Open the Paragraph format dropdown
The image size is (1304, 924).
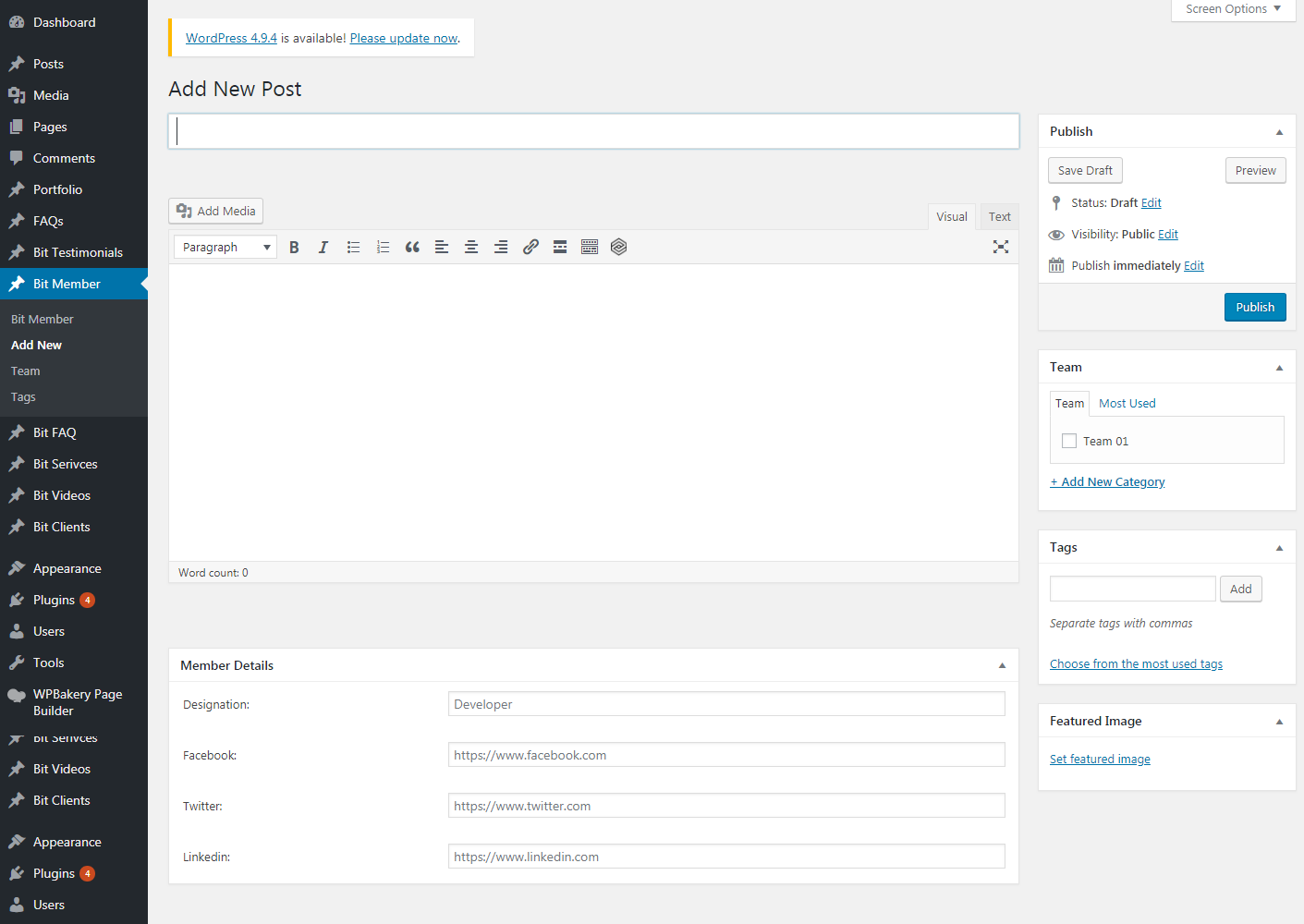tap(225, 248)
